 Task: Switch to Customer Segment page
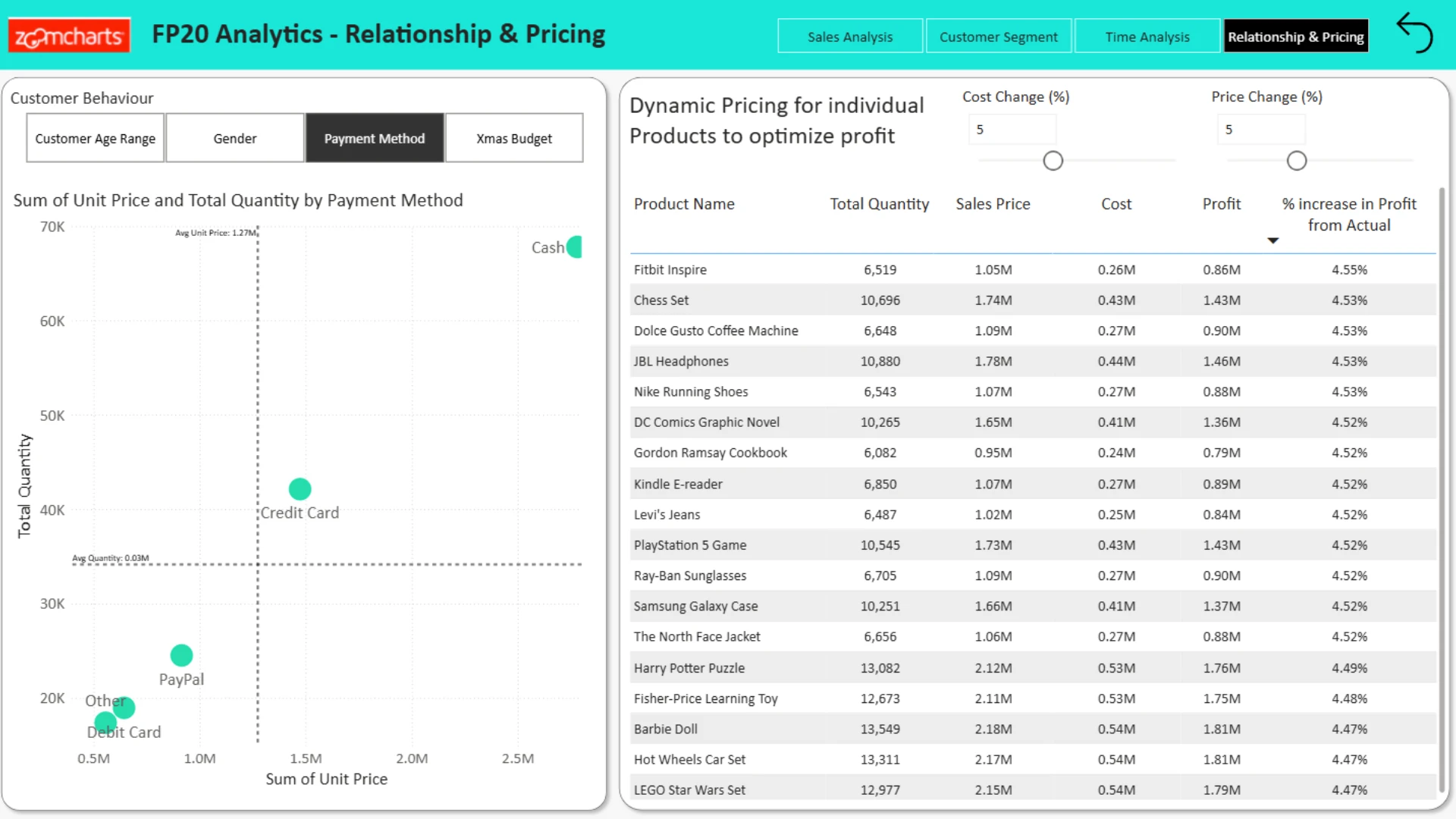pyautogui.click(x=998, y=36)
